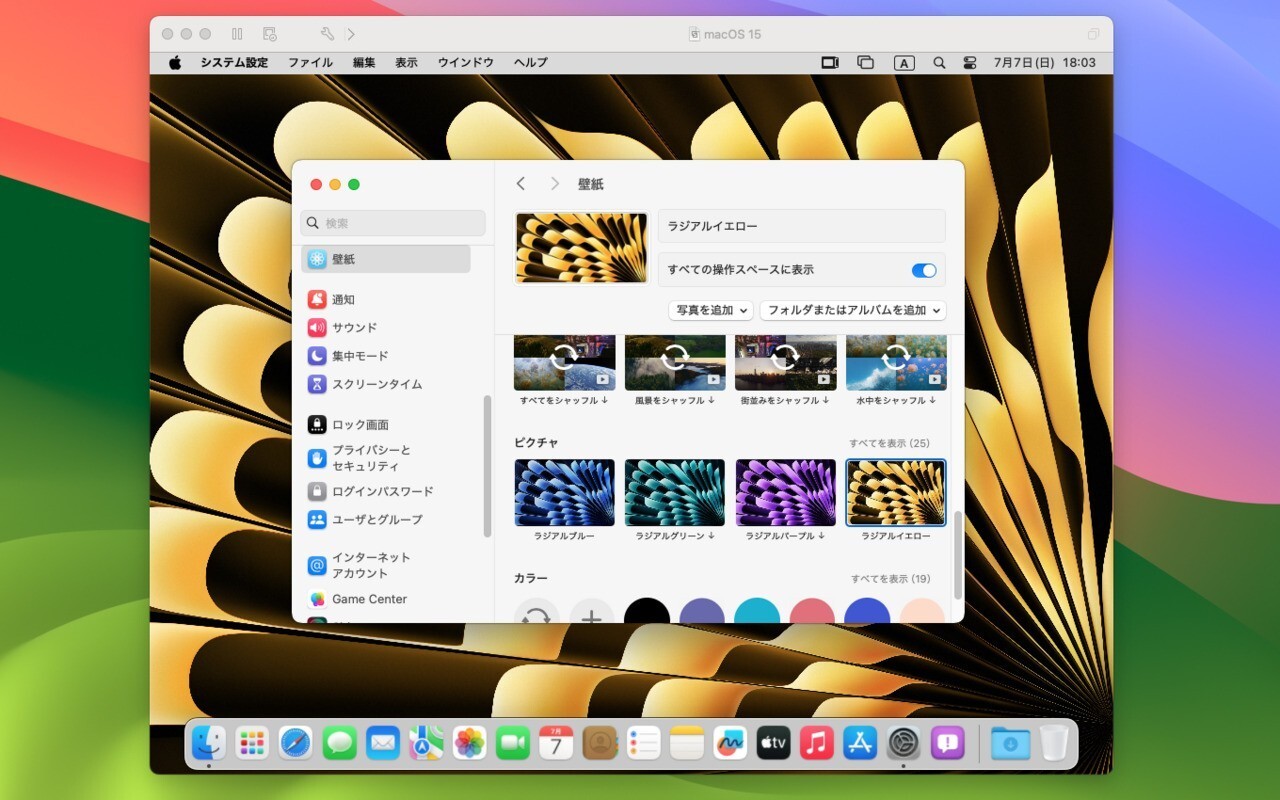Viewport: 1280px width, 800px height.
Task: Open システム設定 menu
Action: tap(234, 62)
